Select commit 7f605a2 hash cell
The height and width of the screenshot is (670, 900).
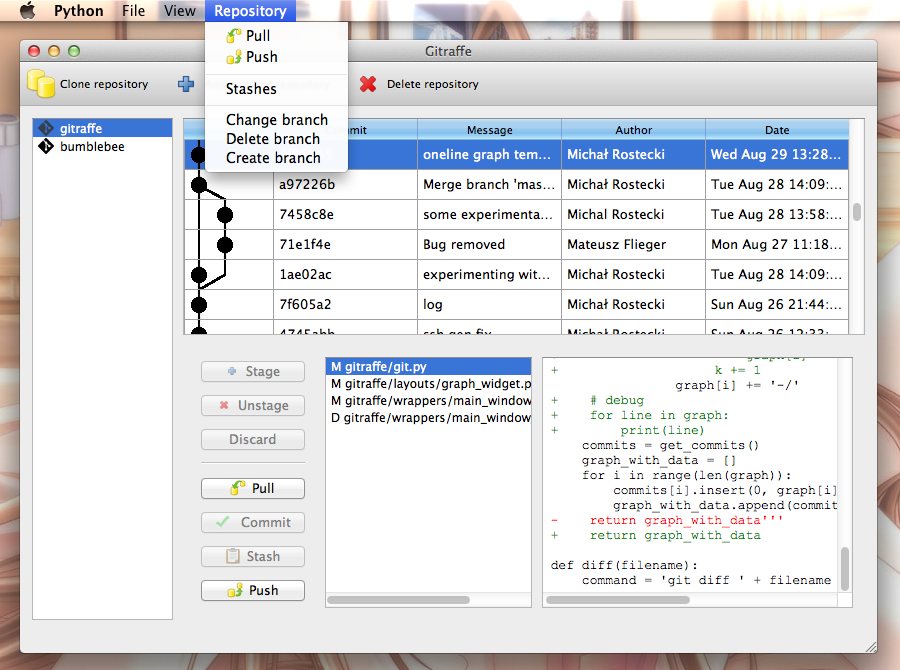coord(346,304)
